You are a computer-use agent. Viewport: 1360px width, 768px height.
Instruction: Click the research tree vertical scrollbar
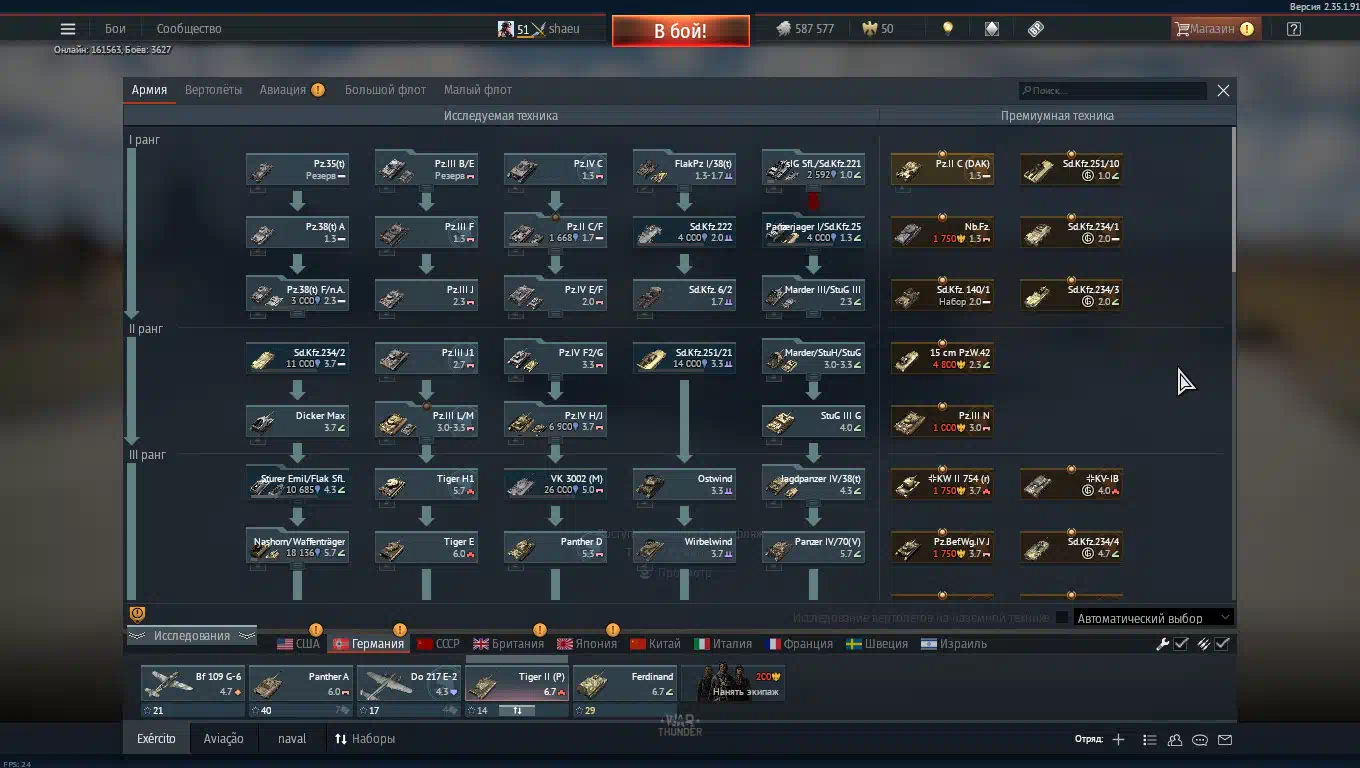tap(1233, 200)
